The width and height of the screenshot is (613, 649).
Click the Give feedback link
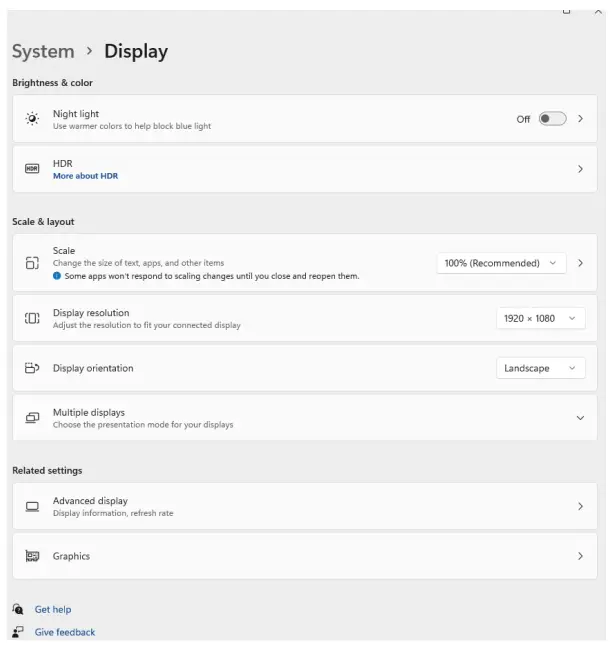tap(65, 632)
